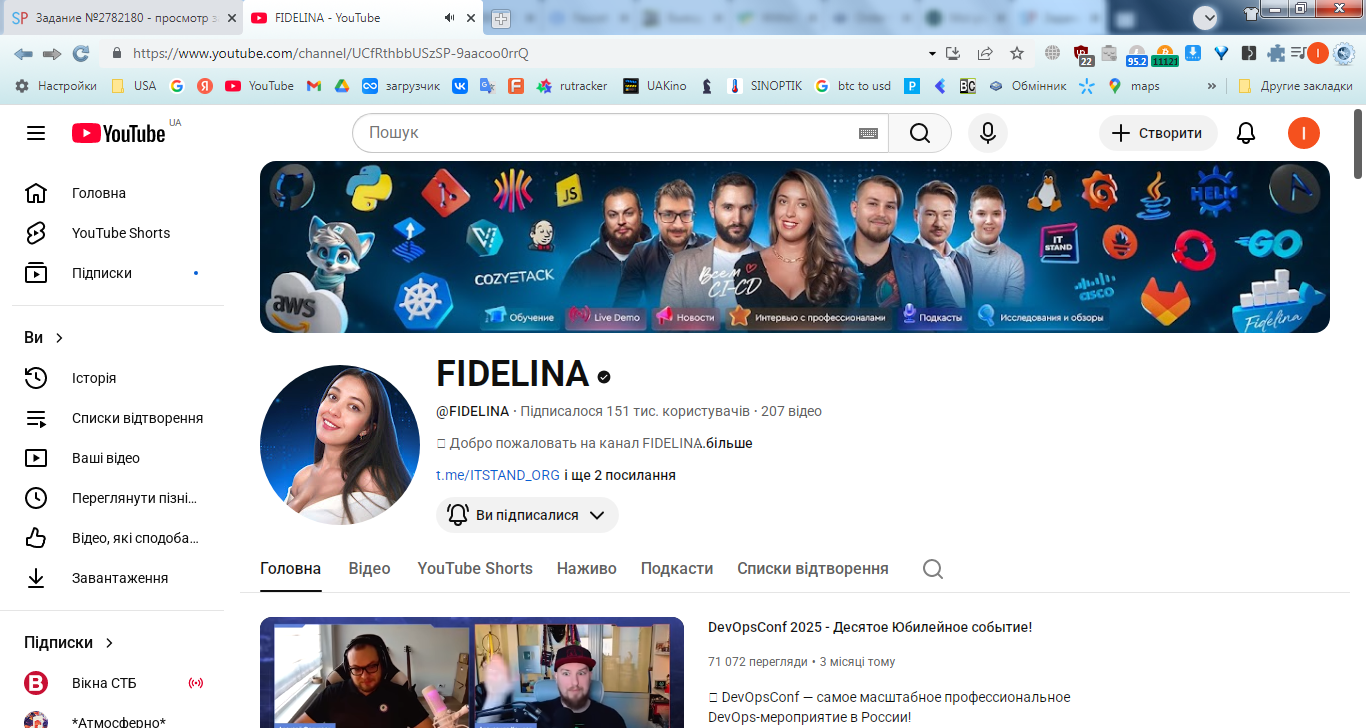This screenshot has width=1366, height=728.
Task: Switch to the Подкасти channel tab
Action: [x=677, y=569]
